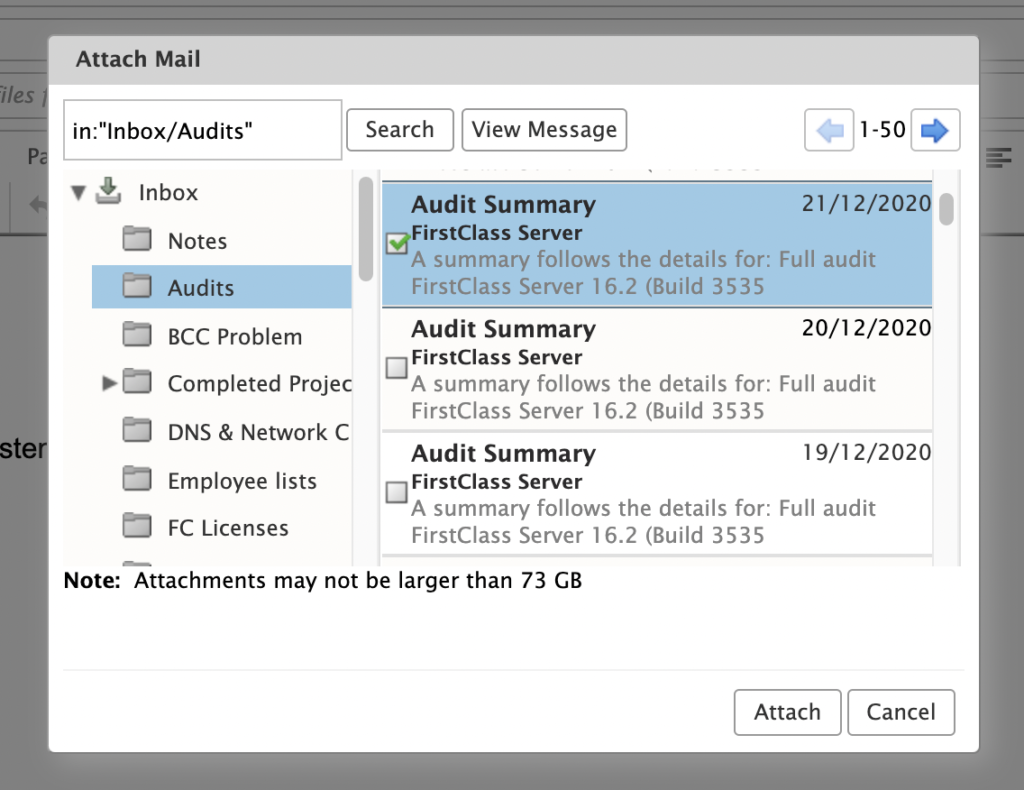Click the search query input field

202,130
